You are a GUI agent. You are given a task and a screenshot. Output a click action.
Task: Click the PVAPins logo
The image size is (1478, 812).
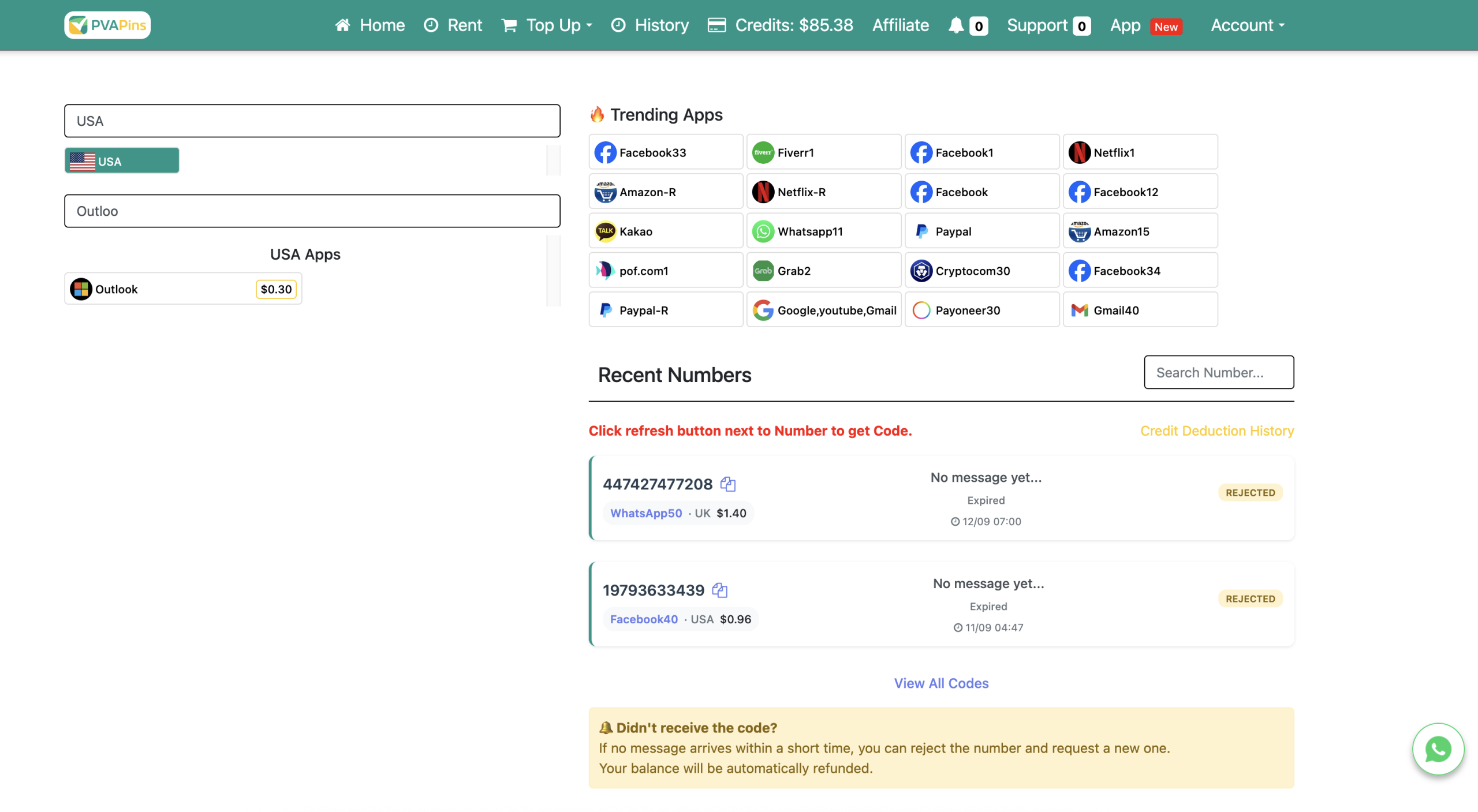pyautogui.click(x=107, y=25)
